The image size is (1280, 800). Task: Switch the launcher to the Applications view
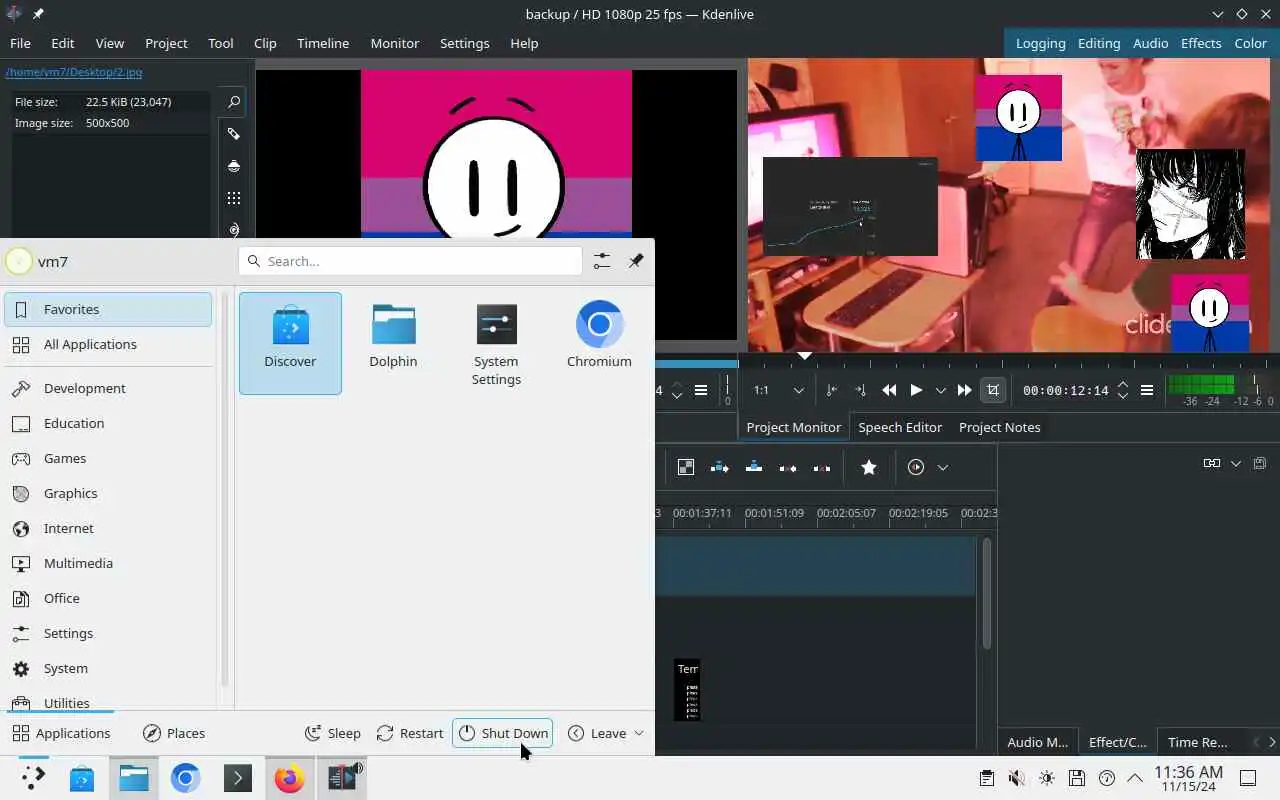[x=61, y=733]
